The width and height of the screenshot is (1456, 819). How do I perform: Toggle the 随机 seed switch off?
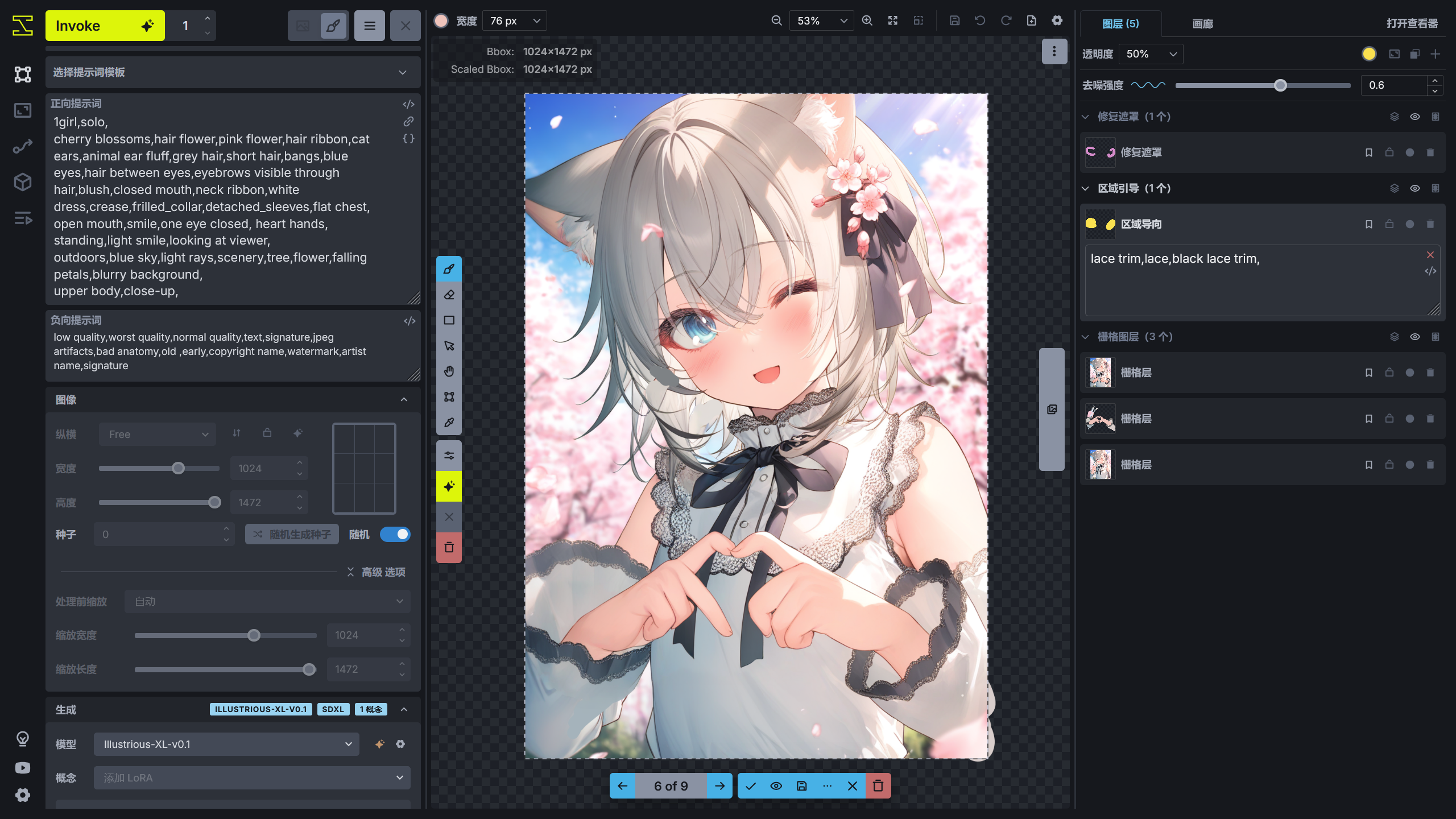tap(395, 534)
